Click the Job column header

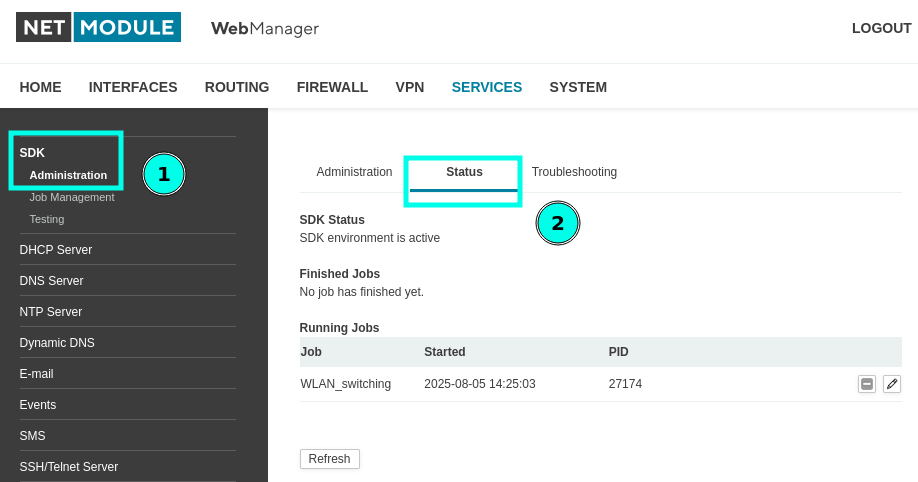pyautogui.click(x=311, y=352)
